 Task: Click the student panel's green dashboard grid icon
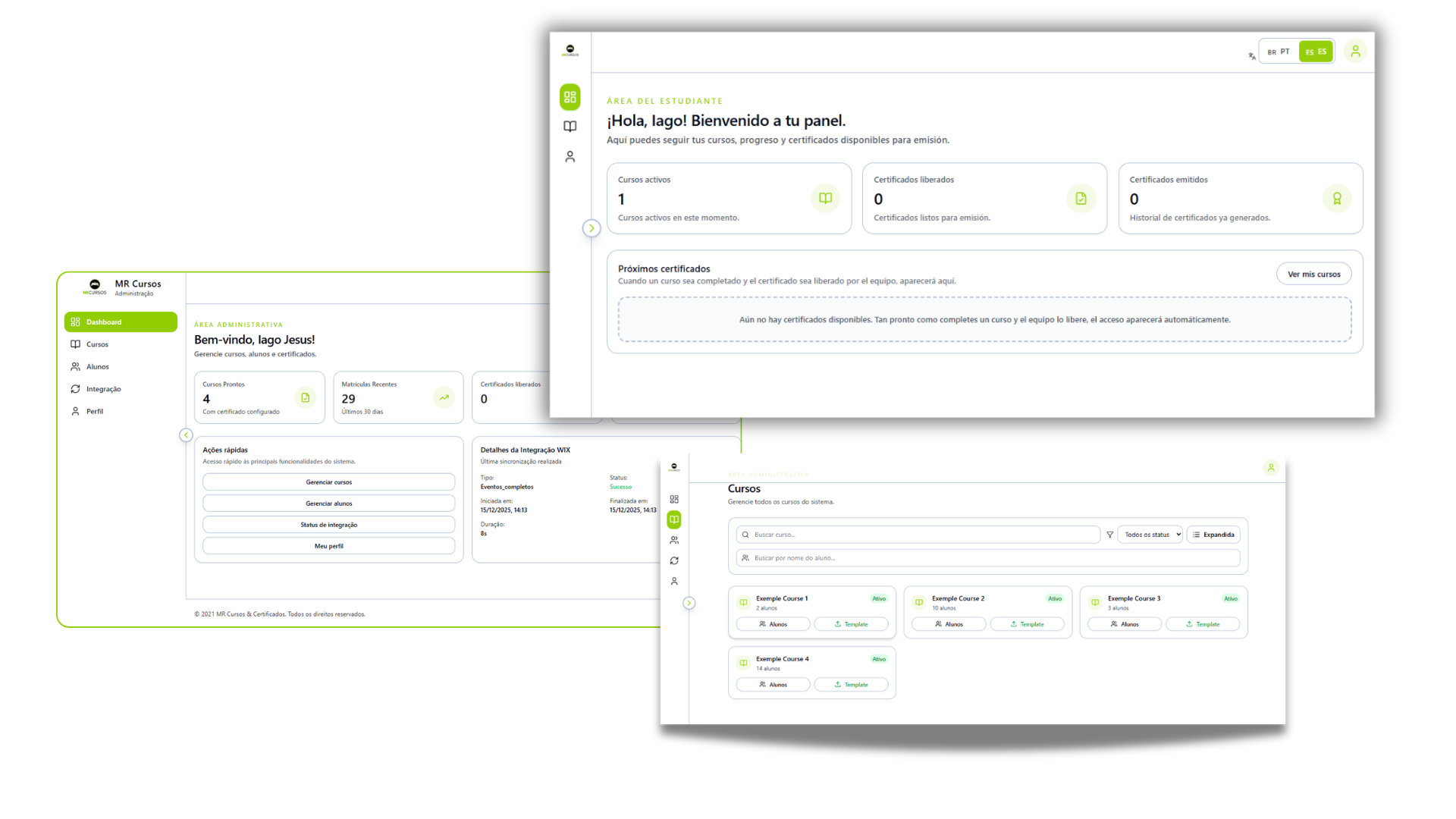[x=570, y=97]
